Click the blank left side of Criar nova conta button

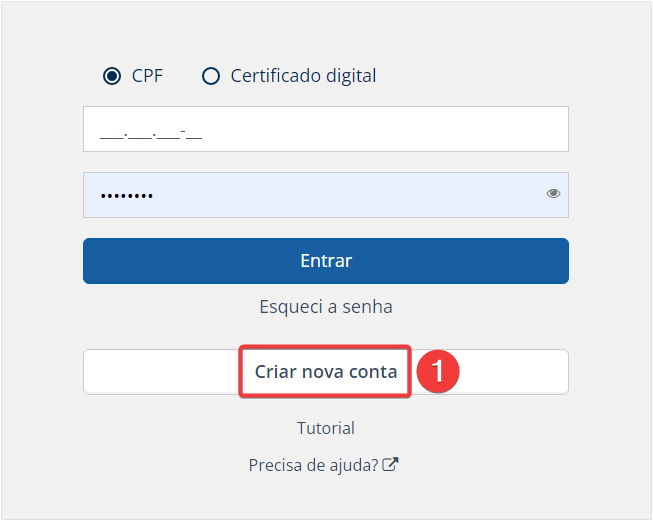tap(161, 372)
